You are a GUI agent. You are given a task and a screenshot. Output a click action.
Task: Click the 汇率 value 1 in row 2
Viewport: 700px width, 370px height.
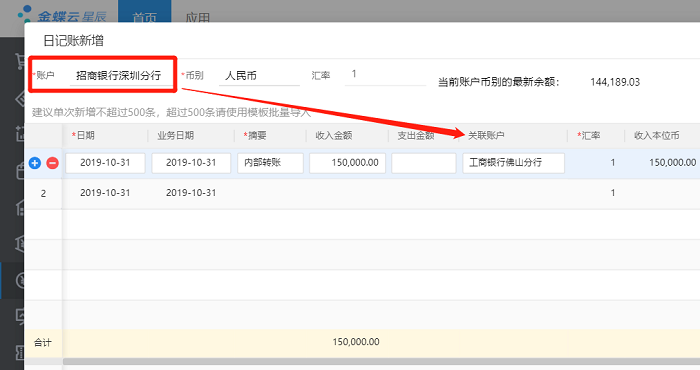pos(613,193)
